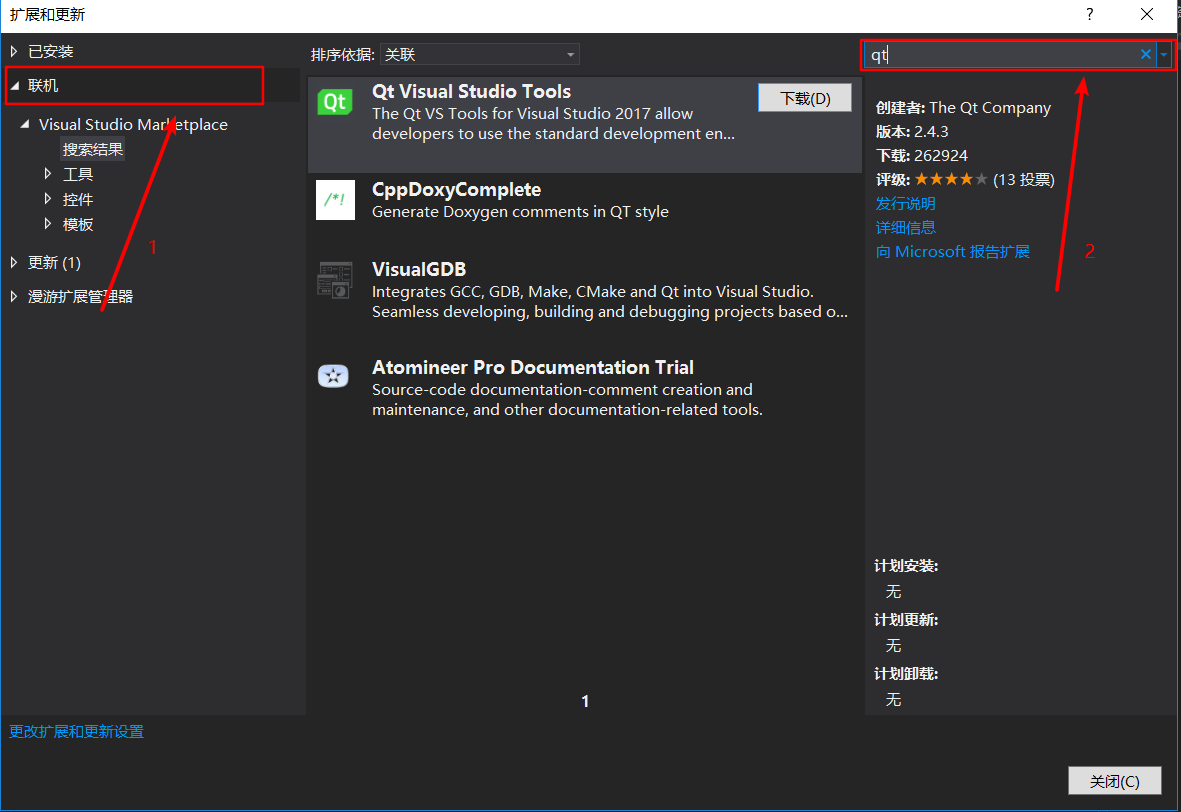Expand the 模板 node arrow

click(47, 224)
